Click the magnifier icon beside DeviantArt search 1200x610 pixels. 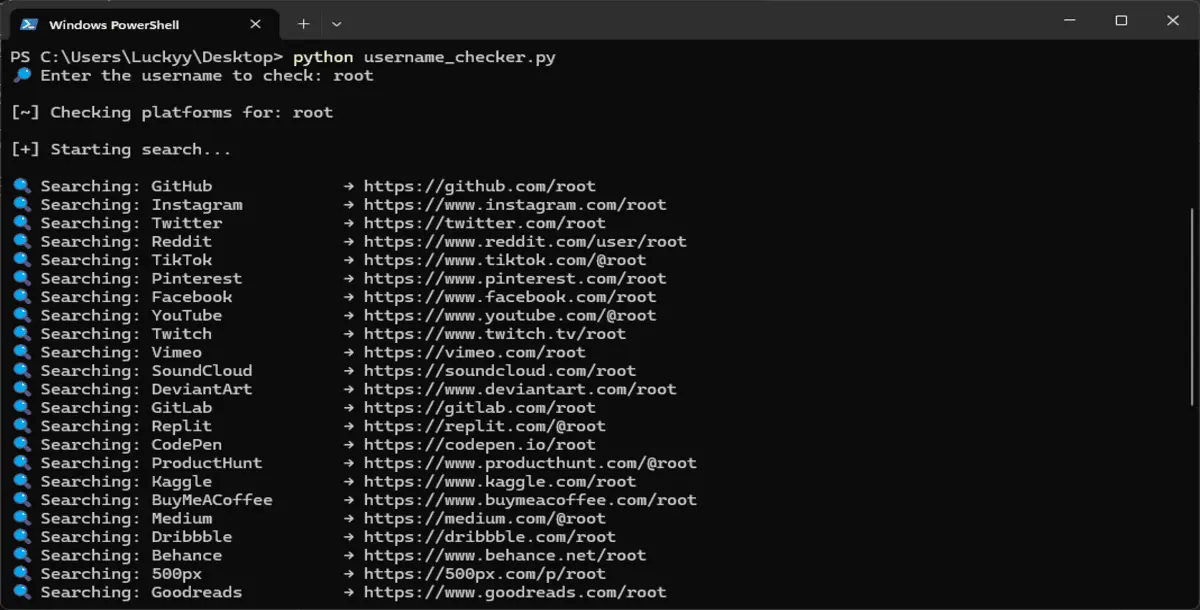(x=21, y=389)
